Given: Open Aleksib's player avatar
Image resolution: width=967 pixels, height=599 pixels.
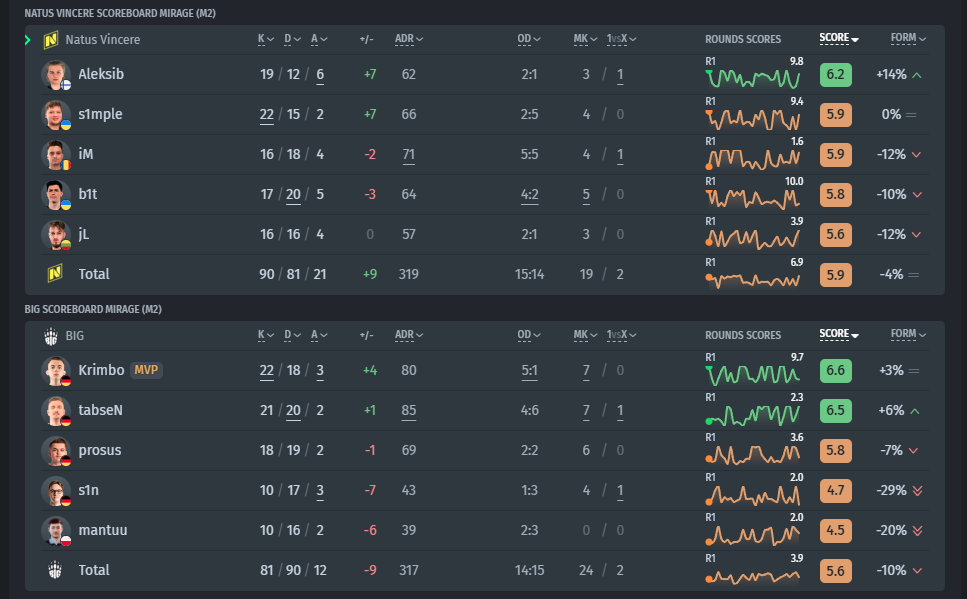Looking at the screenshot, I should tap(56, 75).
